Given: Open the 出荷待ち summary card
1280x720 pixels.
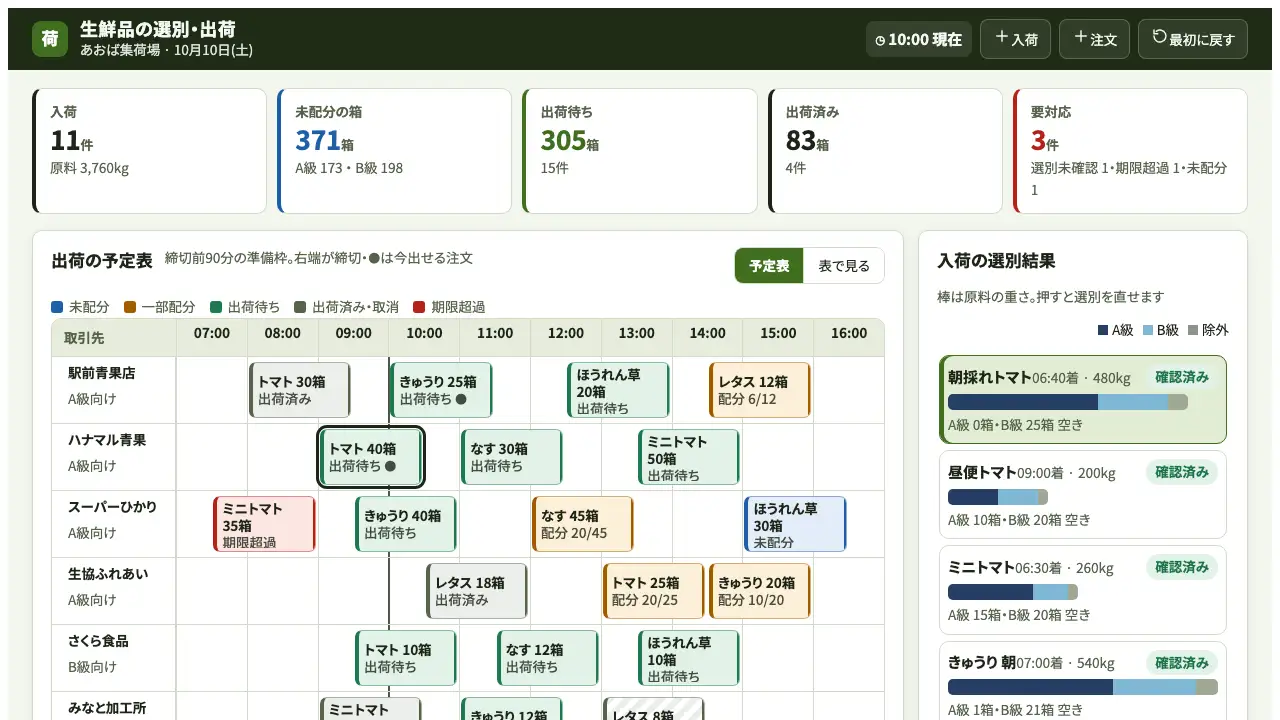Looking at the screenshot, I should click(639, 151).
